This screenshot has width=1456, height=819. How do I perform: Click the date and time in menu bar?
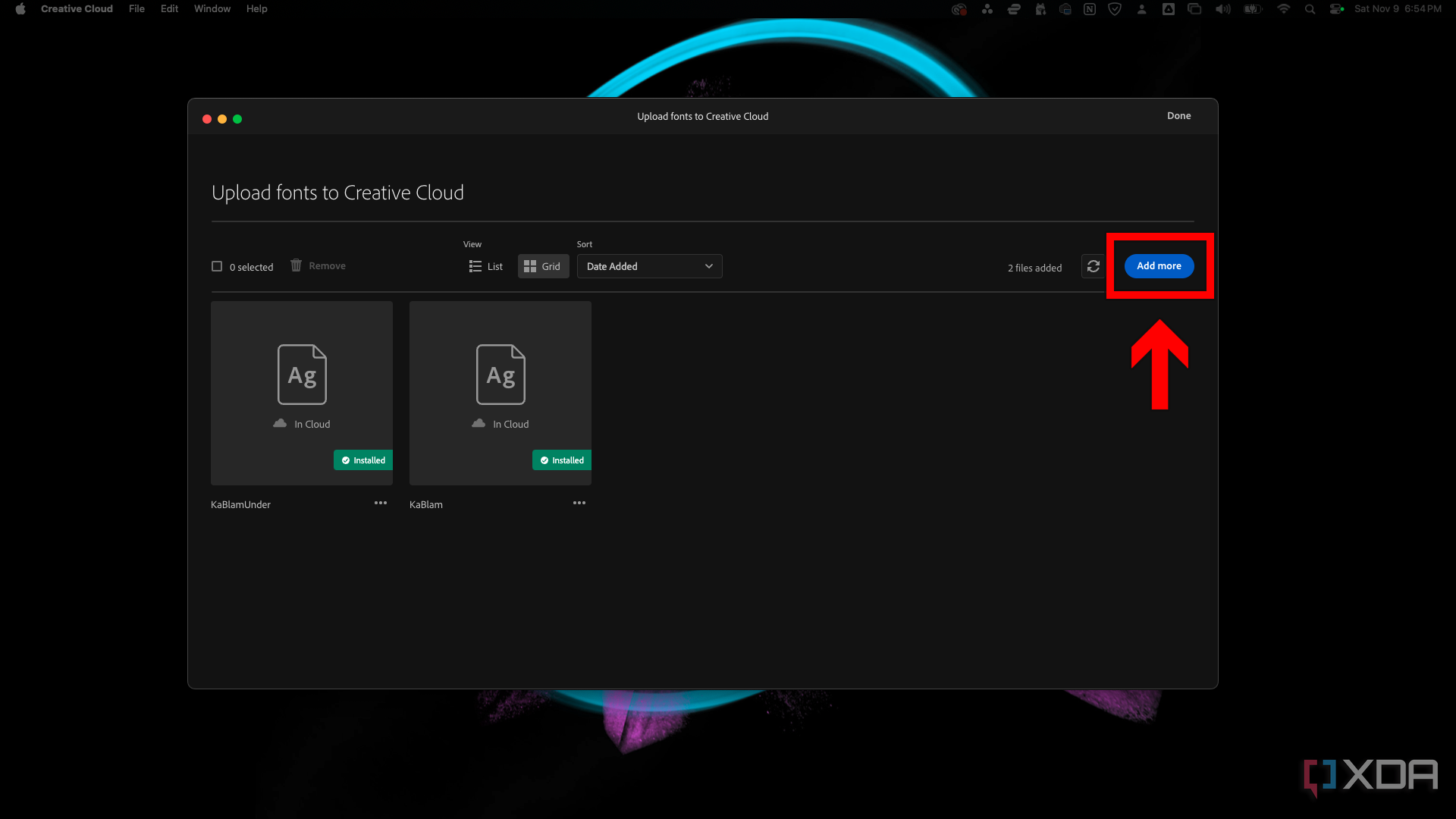(x=1398, y=9)
